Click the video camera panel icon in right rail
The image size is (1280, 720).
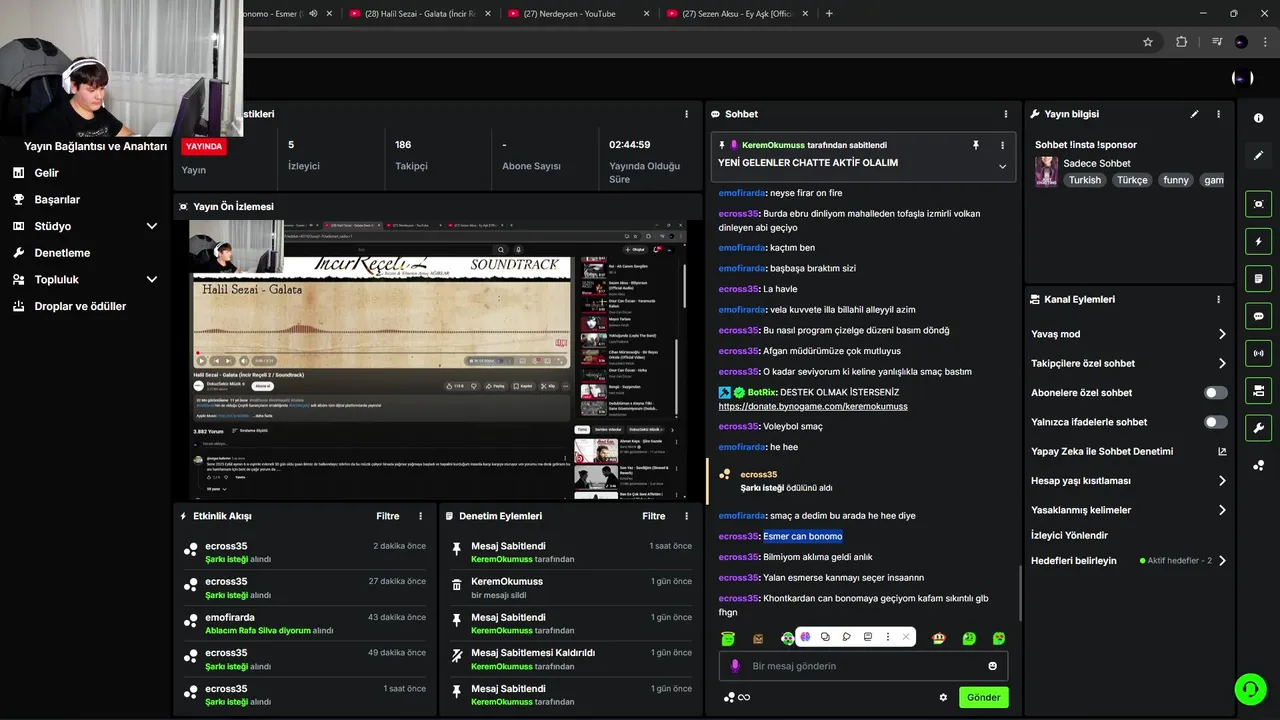pos(1258,390)
